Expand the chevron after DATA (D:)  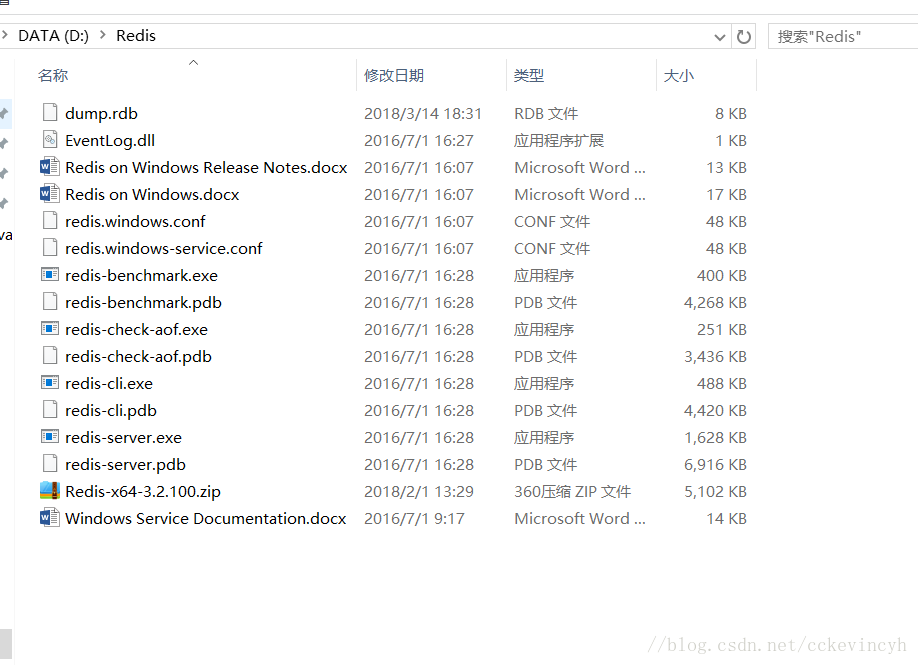[x=103, y=35]
